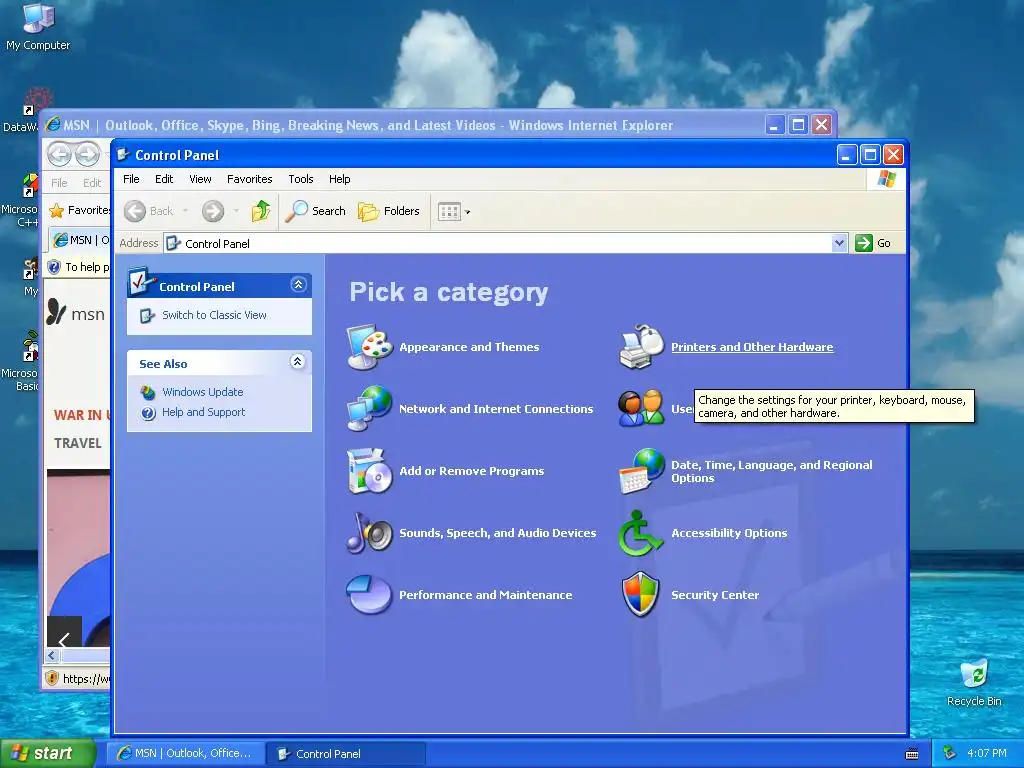Click the Favorites star in Internet Explorer
Image resolution: width=1024 pixels, height=768 pixels.
[57, 210]
